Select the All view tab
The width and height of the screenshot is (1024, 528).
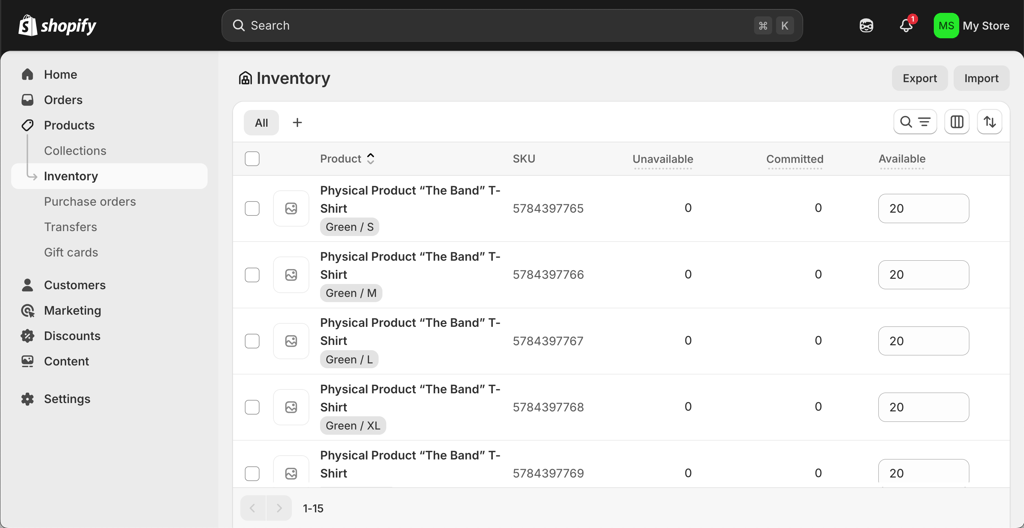261,122
